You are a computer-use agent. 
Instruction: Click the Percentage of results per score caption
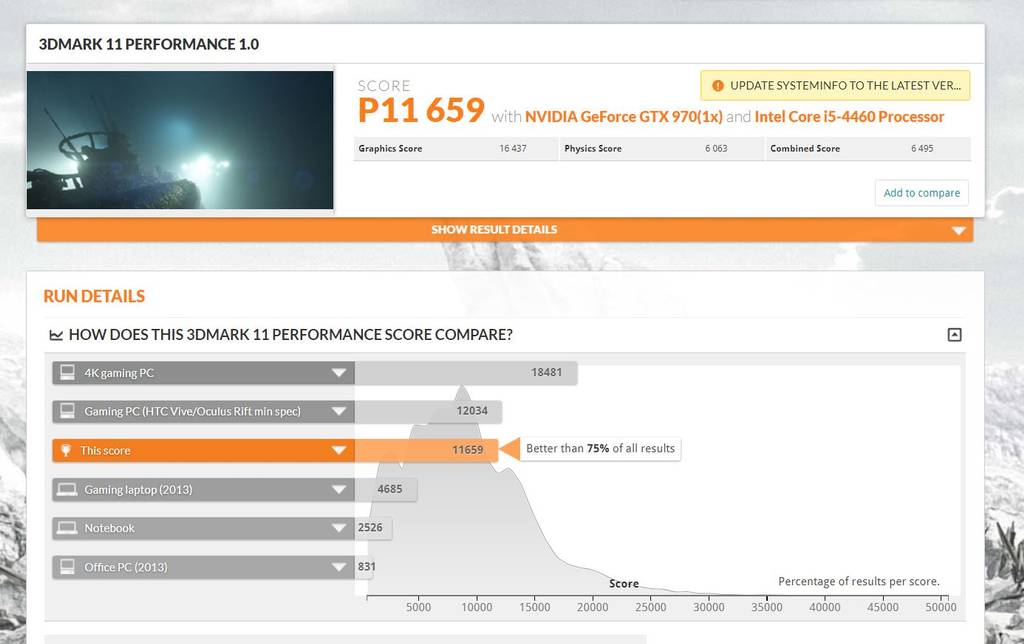[x=859, y=581]
